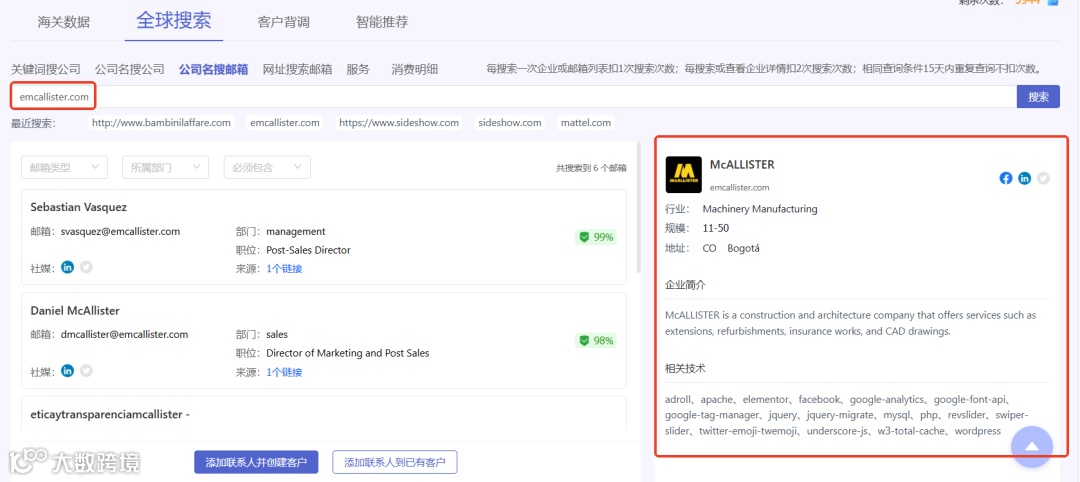Click the 搜索 button
The image size is (1080, 482).
pos(1038,97)
